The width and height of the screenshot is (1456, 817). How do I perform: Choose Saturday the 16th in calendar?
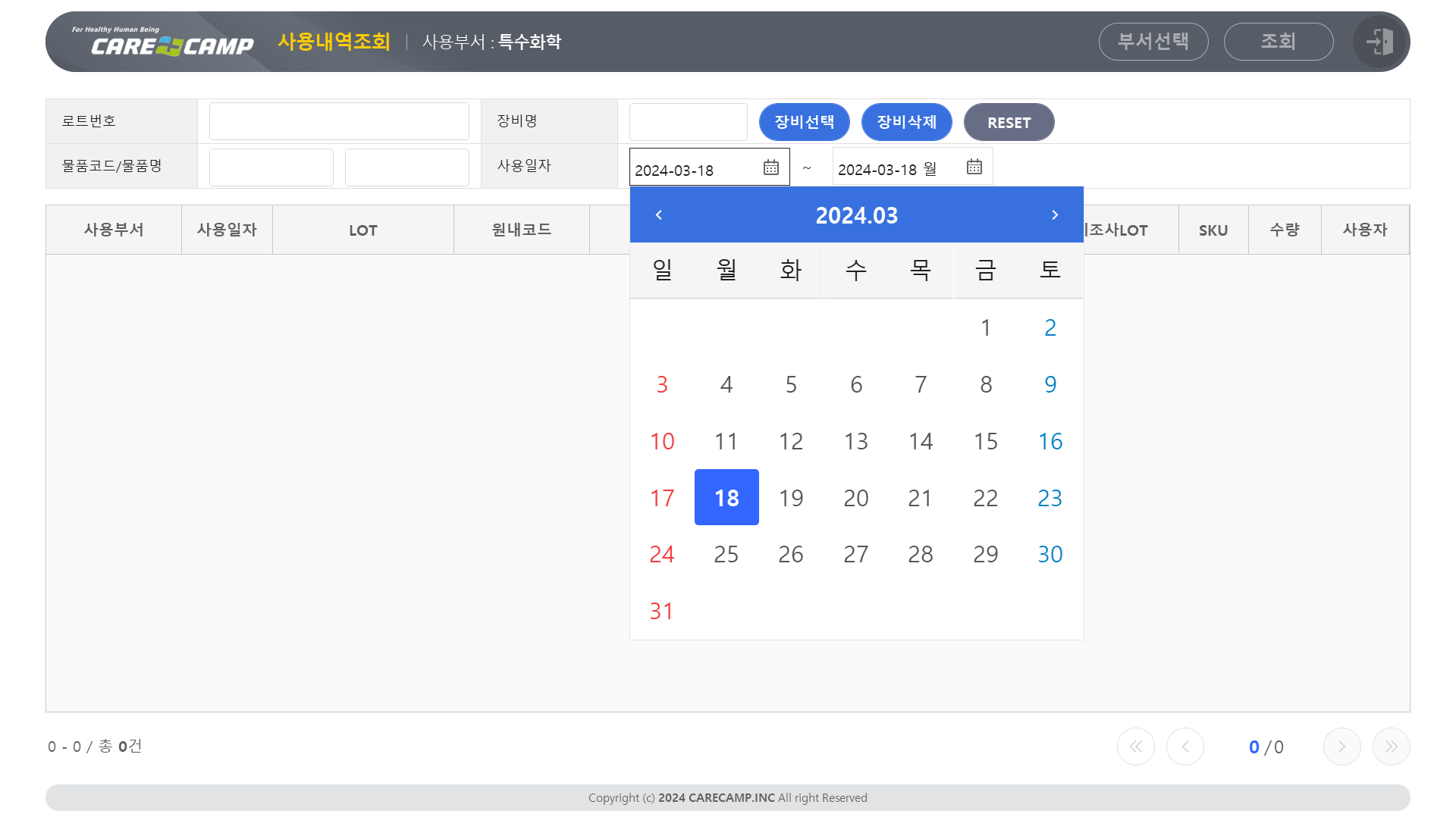tap(1050, 441)
